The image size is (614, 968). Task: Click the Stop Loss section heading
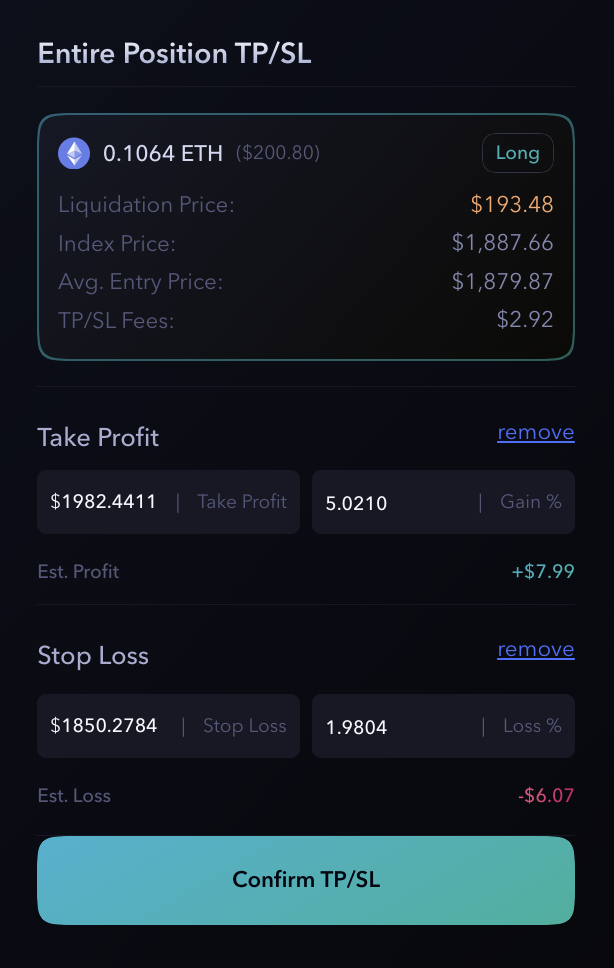93,655
